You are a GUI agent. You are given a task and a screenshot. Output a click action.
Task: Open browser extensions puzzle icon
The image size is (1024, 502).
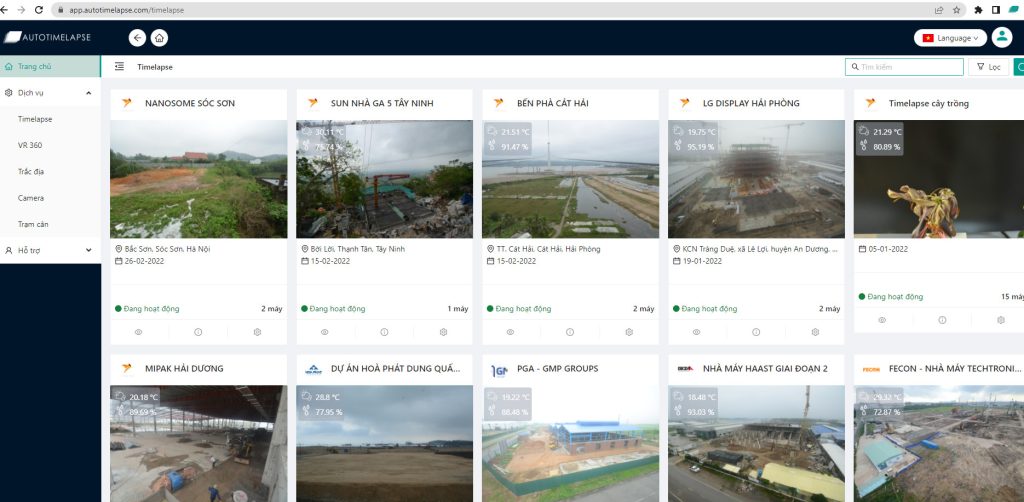coord(978,10)
